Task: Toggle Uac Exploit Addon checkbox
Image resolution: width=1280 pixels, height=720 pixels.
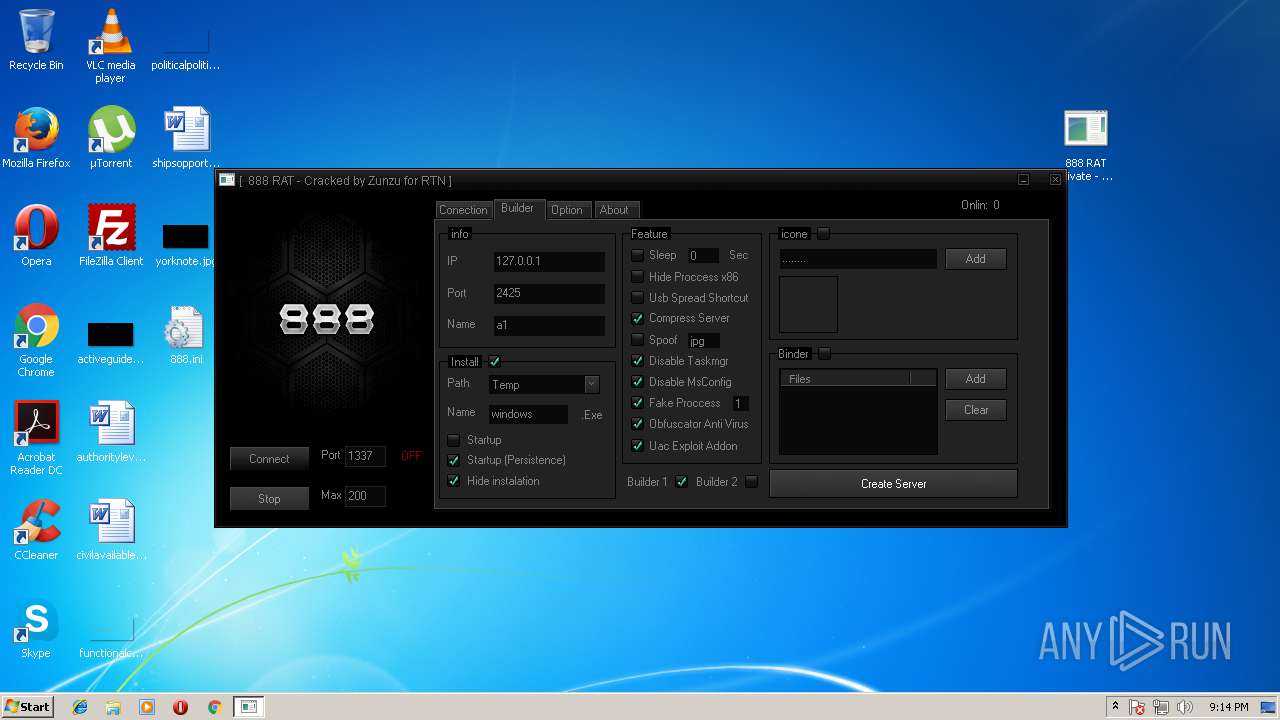Action: [637, 446]
